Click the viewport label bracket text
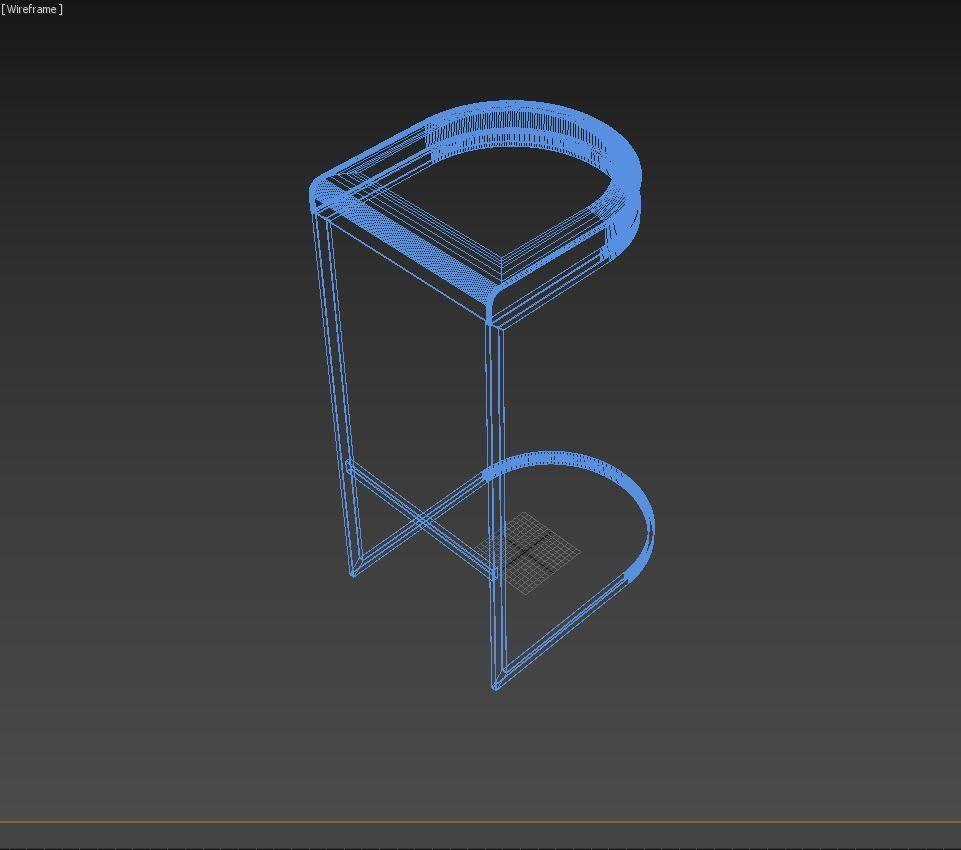This screenshot has width=961, height=850. coord(33,7)
